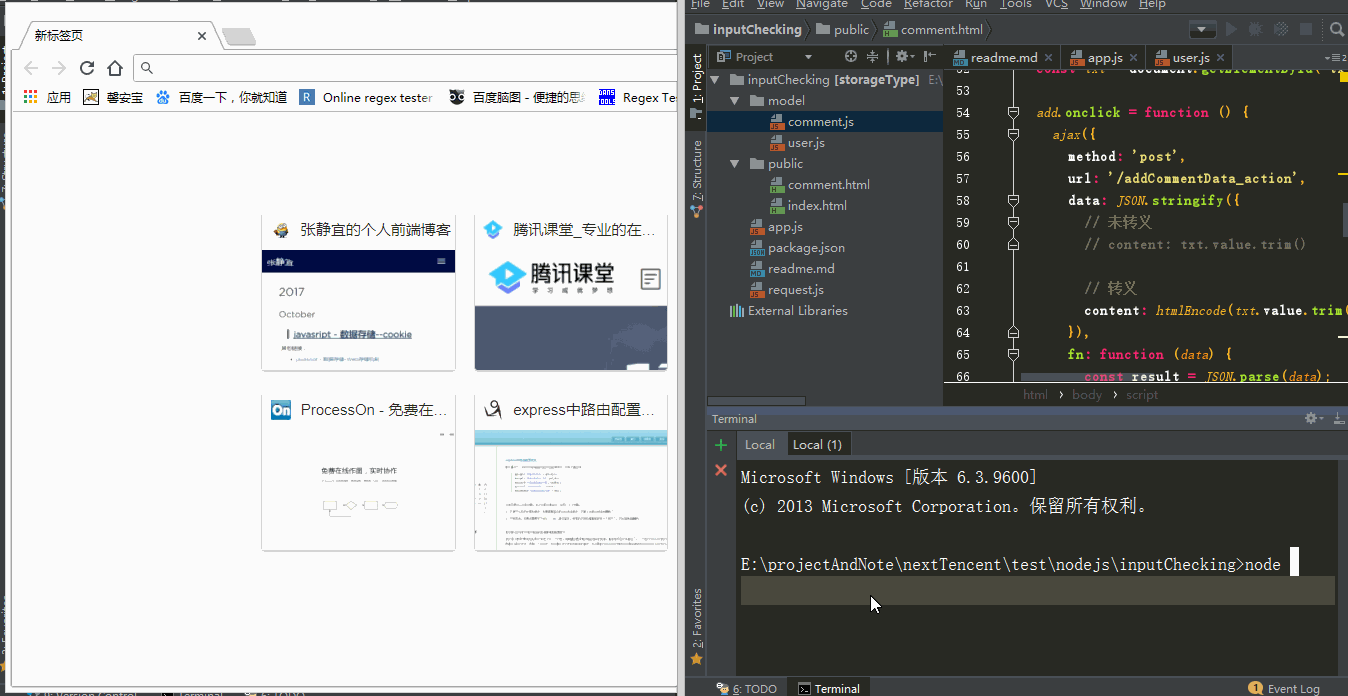Image resolution: width=1348 pixels, height=696 pixels.
Task: Reload the page in Chrome
Action: pyautogui.click(x=87, y=68)
